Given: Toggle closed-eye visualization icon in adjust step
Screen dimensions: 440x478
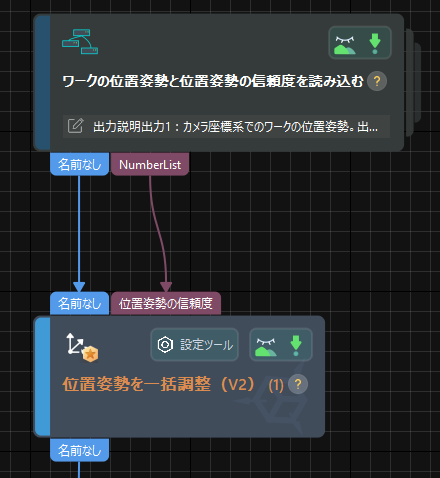Looking at the screenshot, I should [x=266, y=347].
